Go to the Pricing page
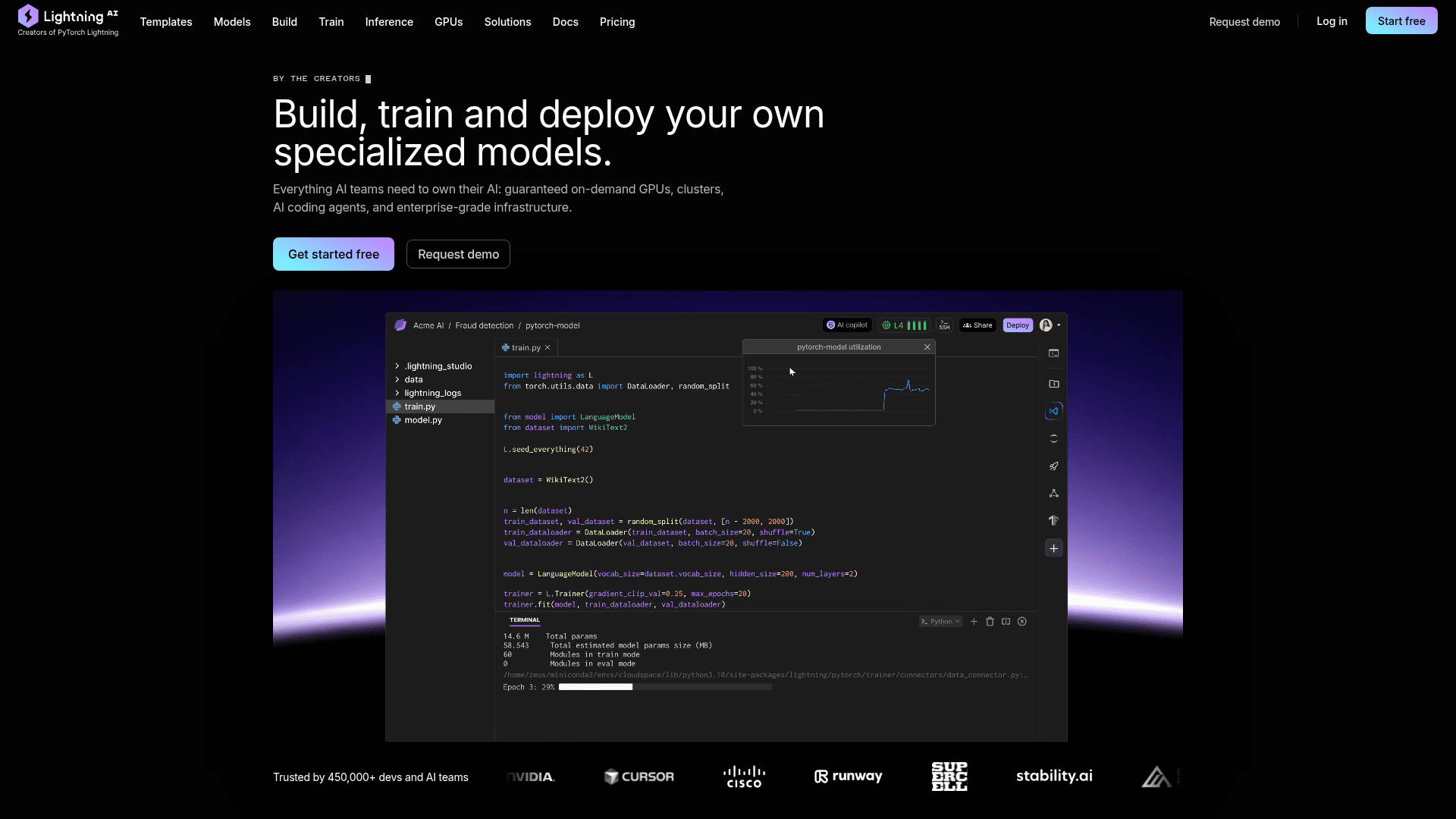Screen dimensions: 1456x819 [x=617, y=22]
